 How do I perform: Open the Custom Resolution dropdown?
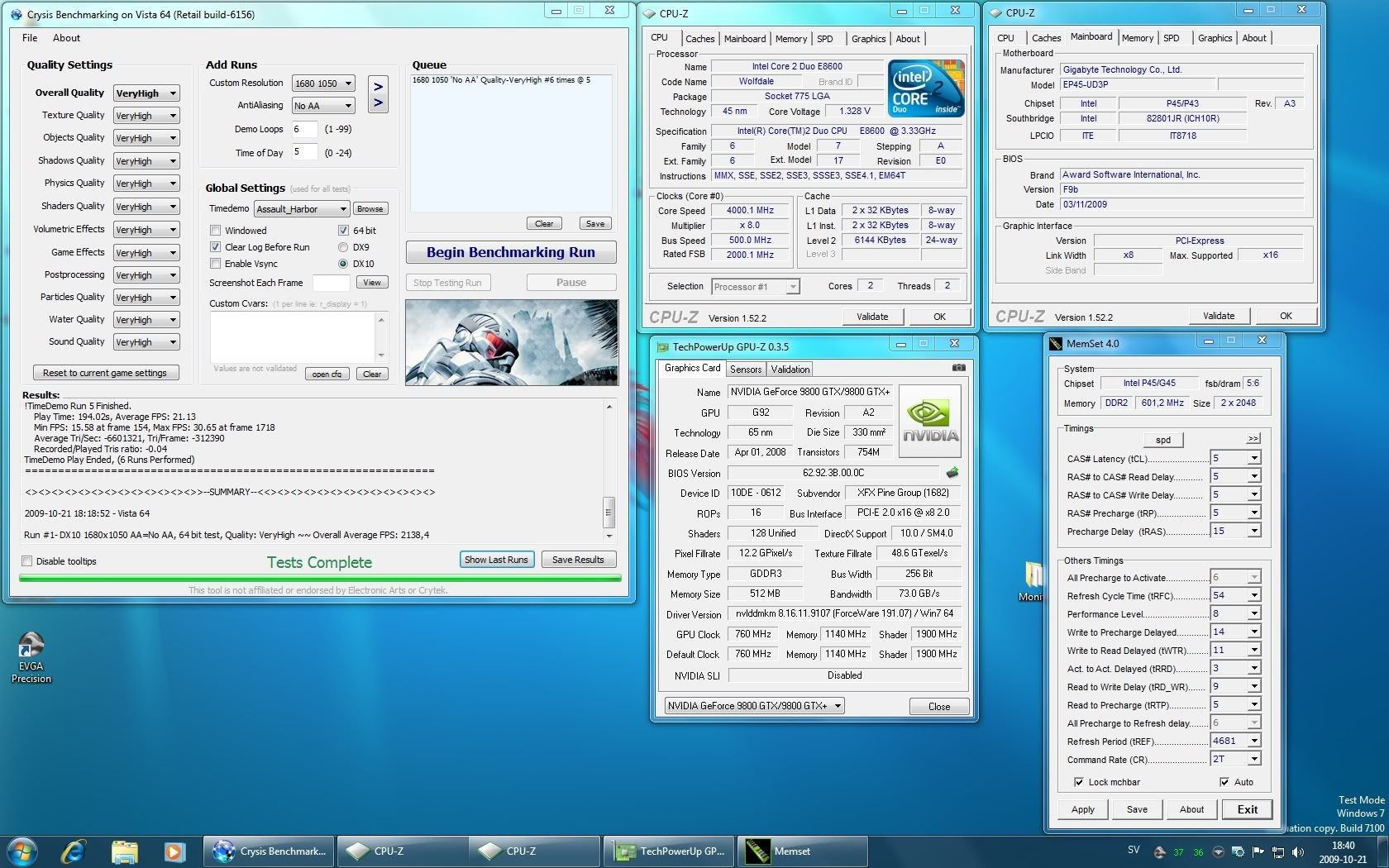pos(323,83)
